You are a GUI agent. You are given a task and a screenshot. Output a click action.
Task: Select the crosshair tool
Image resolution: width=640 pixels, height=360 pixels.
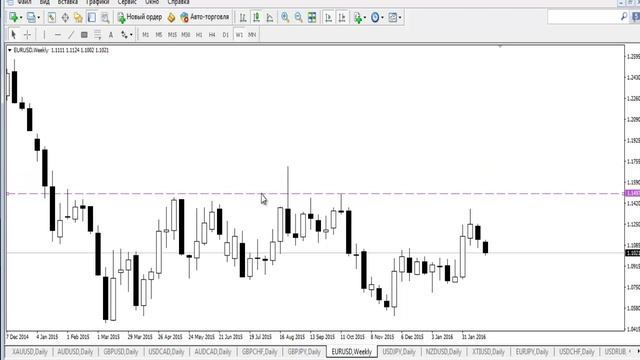tap(27, 35)
